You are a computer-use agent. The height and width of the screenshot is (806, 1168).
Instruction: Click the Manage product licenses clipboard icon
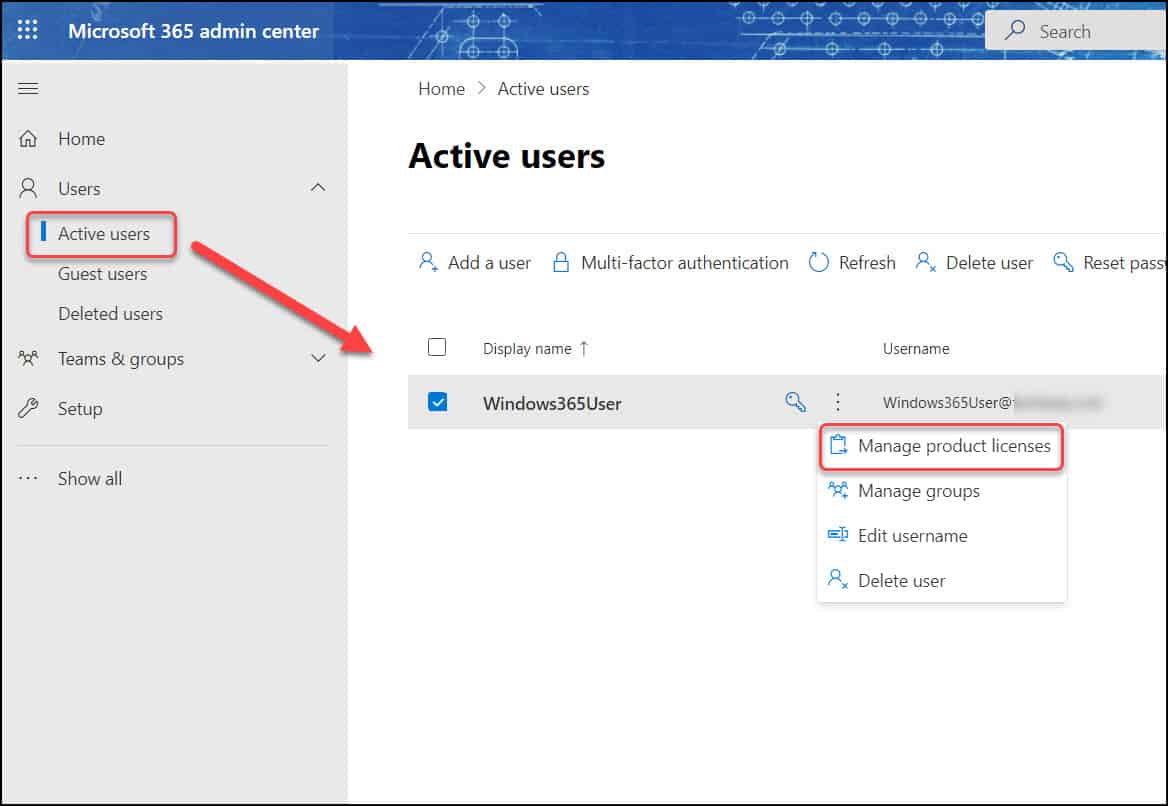(838, 445)
